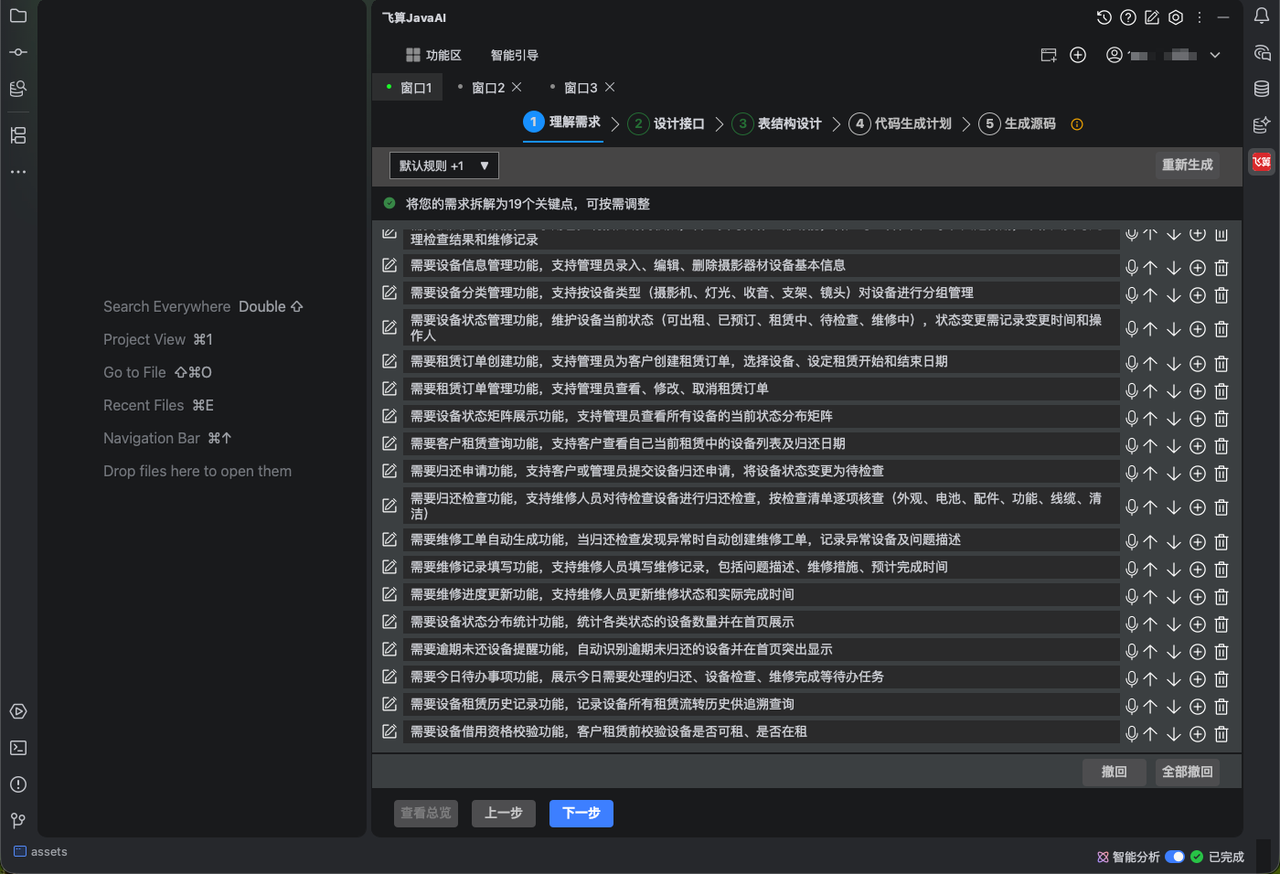Image resolution: width=1280 pixels, height=874 pixels.
Task: Delete the 需要设备借用资格校验功能 row
Action: click(x=1221, y=734)
